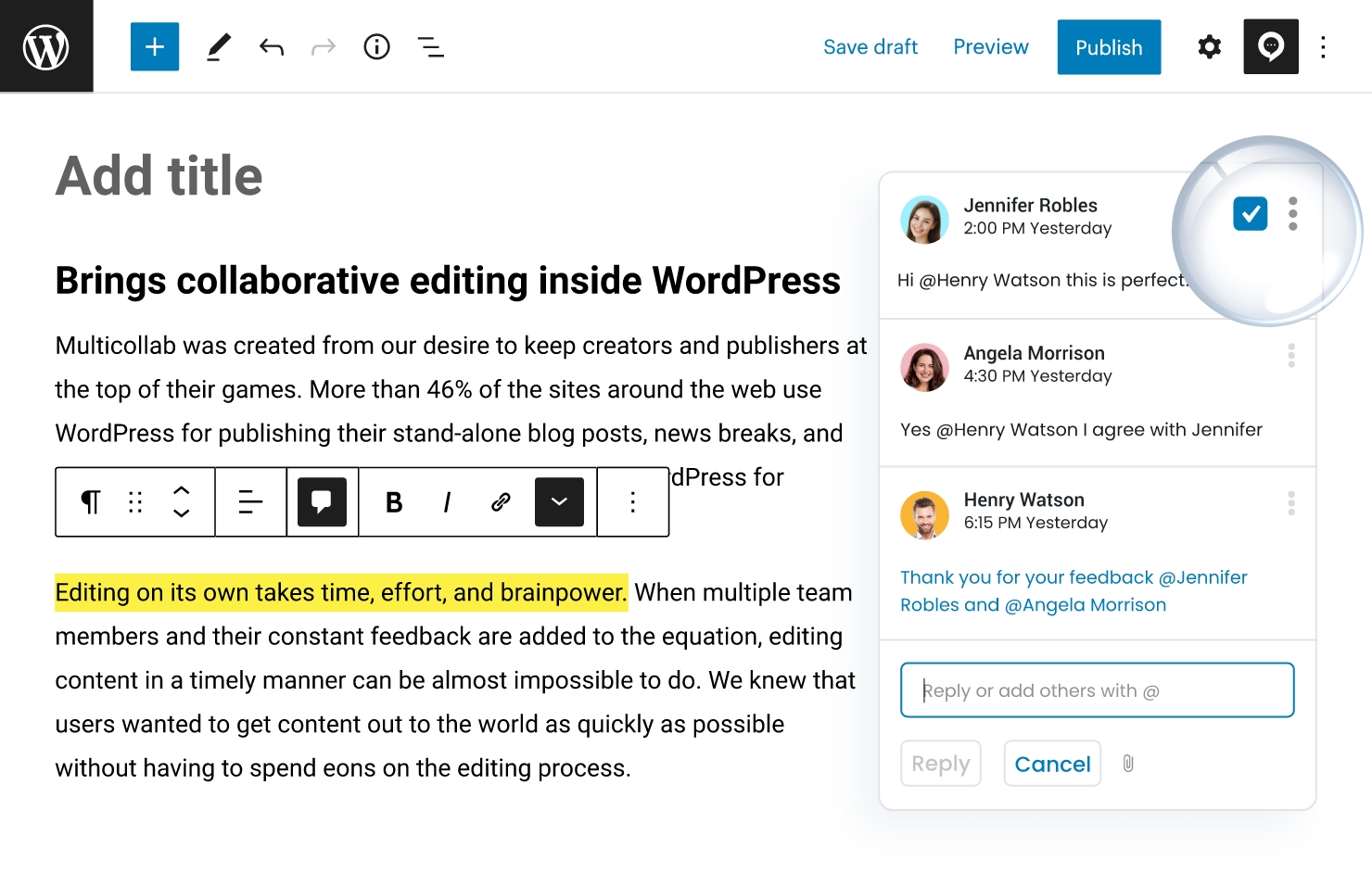Undo the last change
This screenshot has height=886, width=1372.
click(x=271, y=46)
